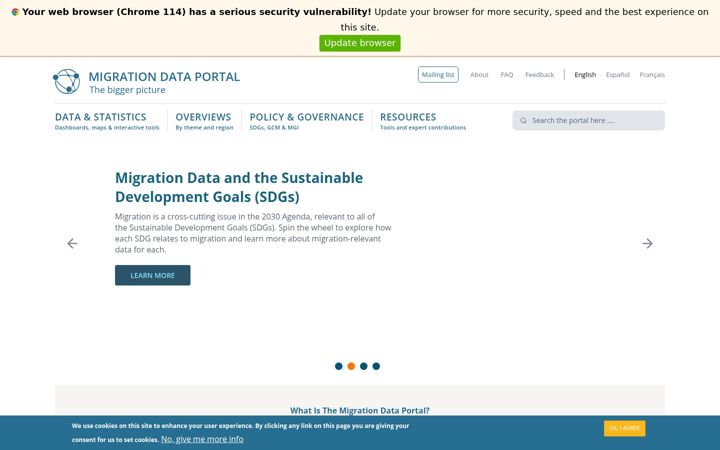Open the Policy & Governance menu
This screenshot has height=450, width=720.
click(307, 117)
